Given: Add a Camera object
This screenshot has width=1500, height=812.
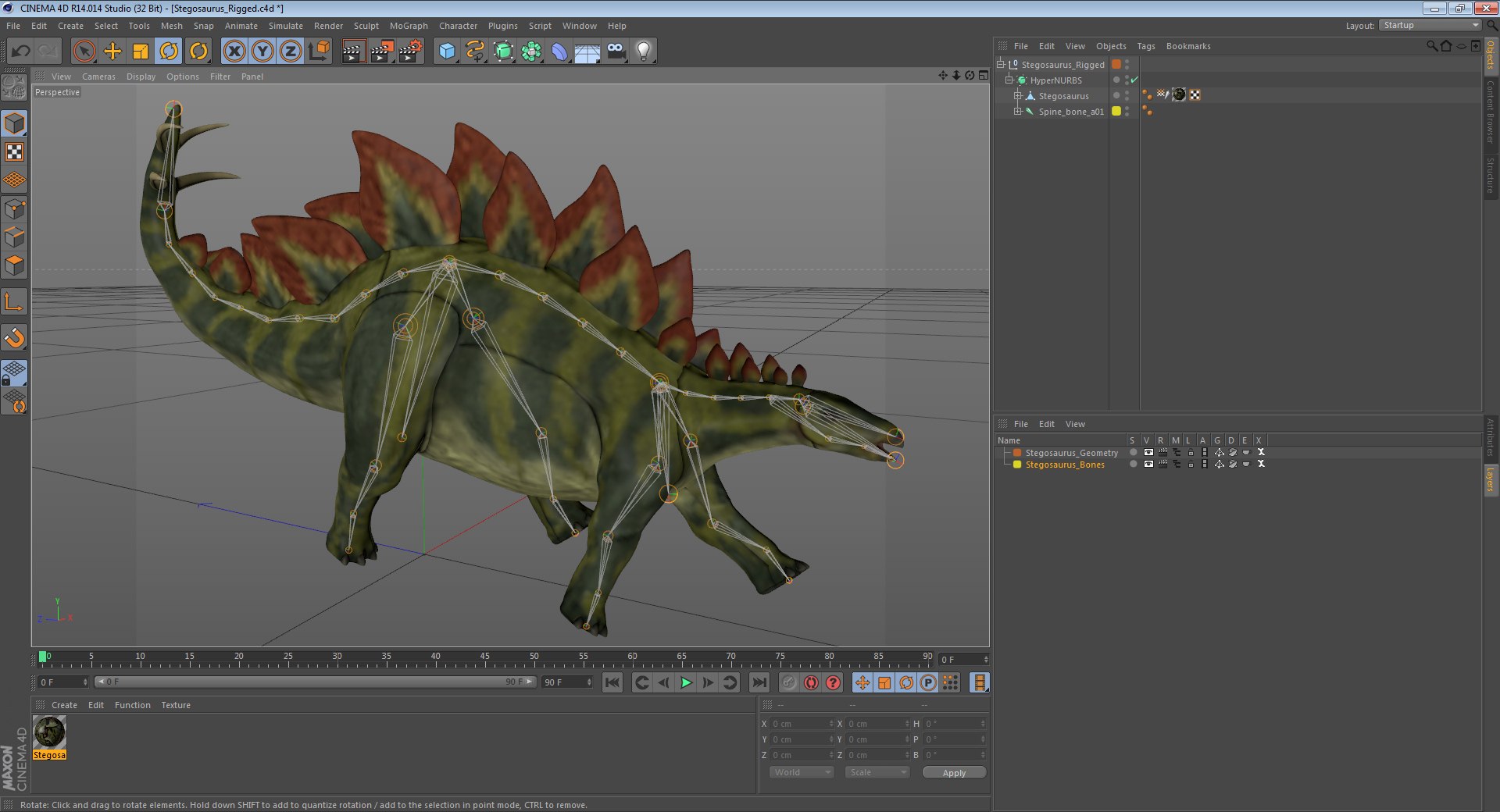Looking at the screenshot, I should (x=616, y=52).
